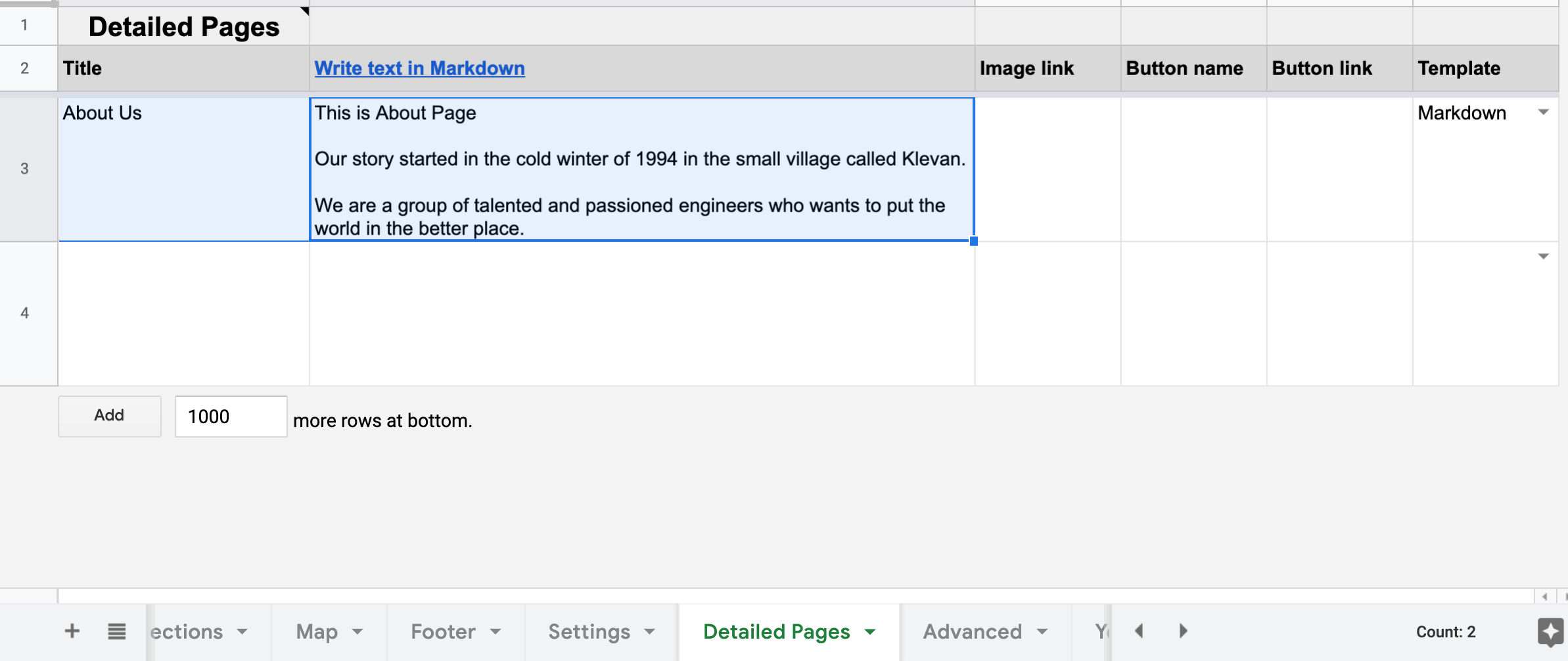Open the Explore star icon

point(1550,632)
